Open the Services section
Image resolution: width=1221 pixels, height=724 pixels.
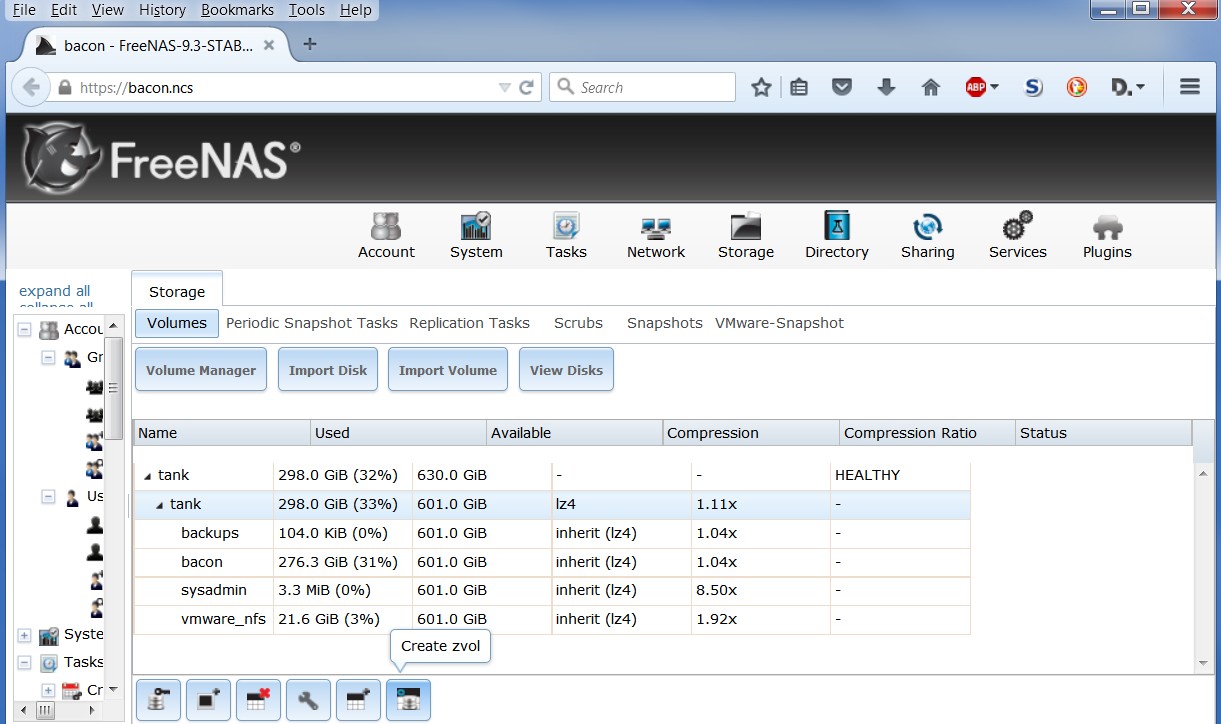[x=1017, y=236]
